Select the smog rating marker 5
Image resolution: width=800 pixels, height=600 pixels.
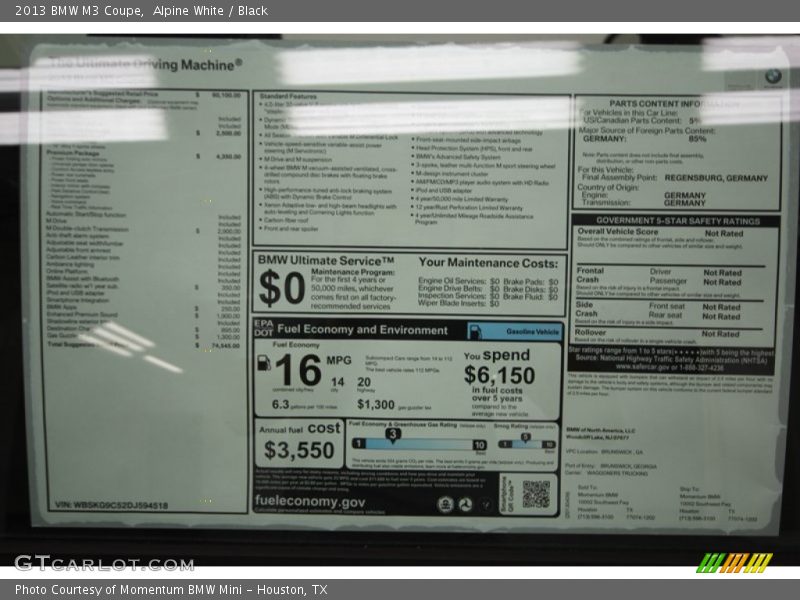pyautogui.click(x=525, y=437)
